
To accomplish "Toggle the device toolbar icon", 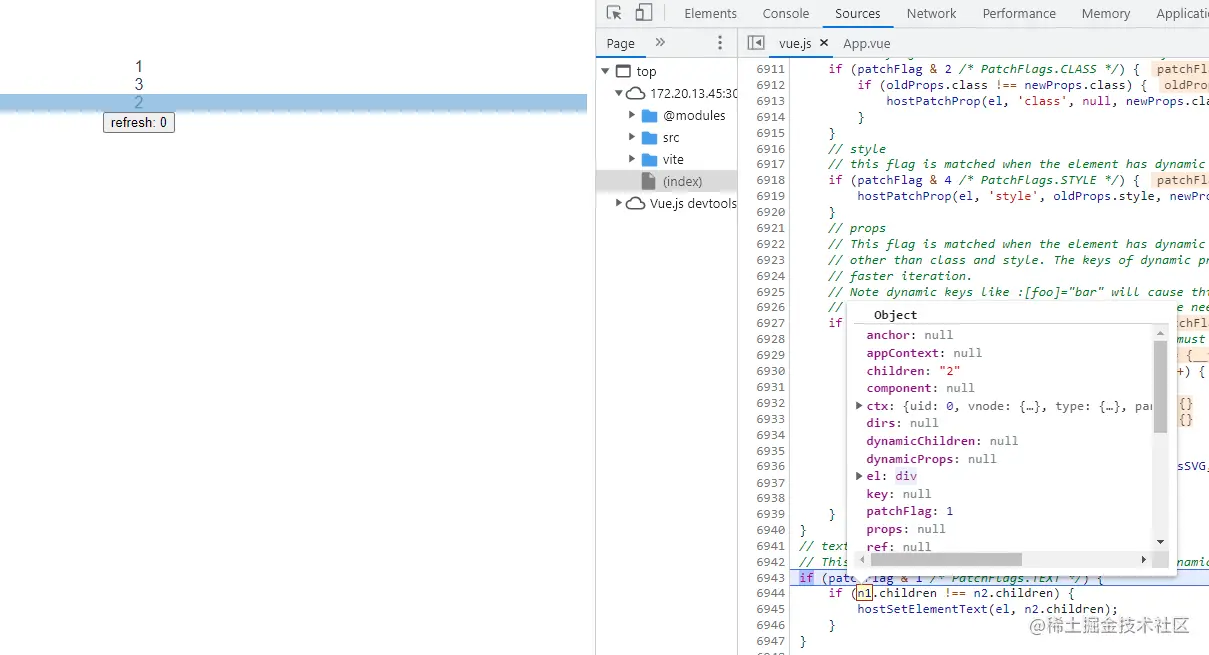I will pos(644,13).
